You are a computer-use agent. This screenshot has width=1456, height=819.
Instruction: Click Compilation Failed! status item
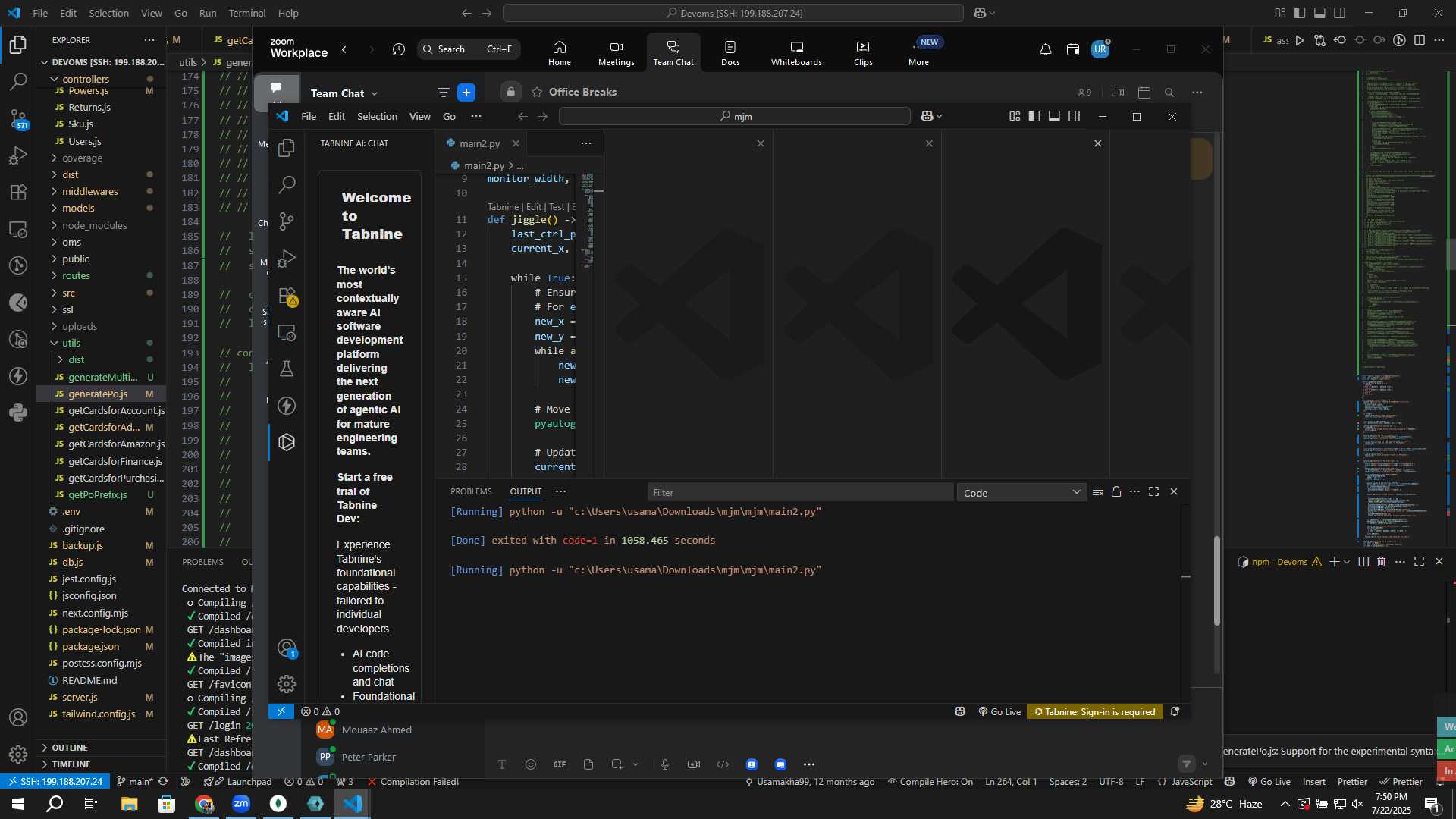pos(413,782)
